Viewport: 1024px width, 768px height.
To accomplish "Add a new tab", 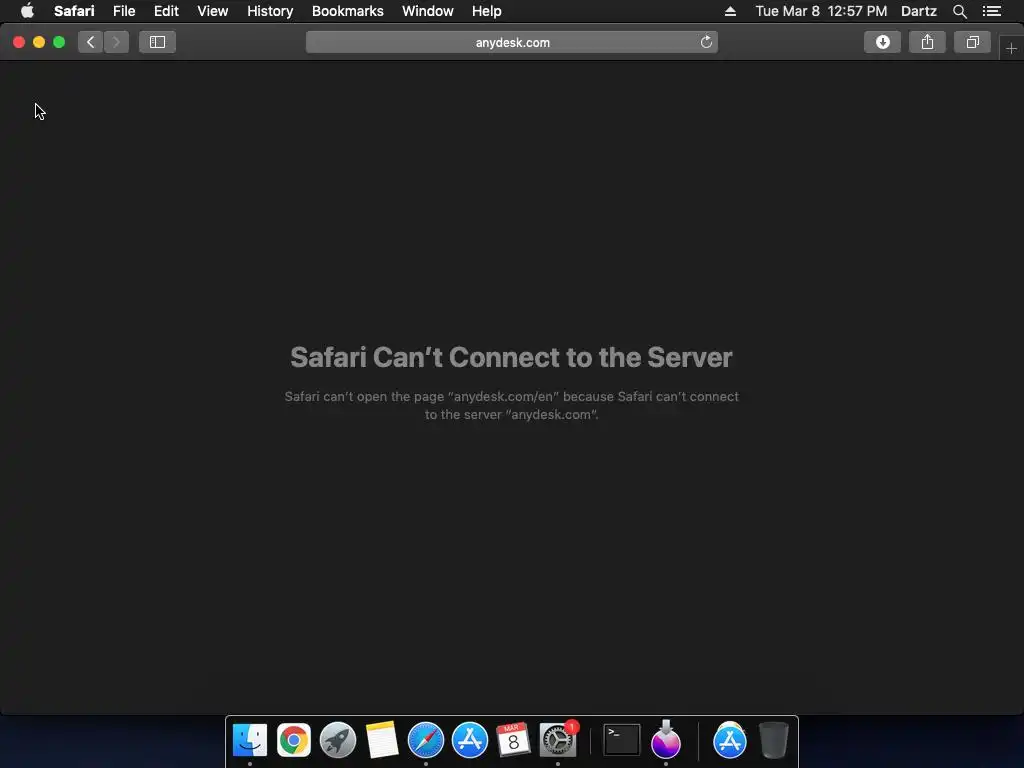I will tap(1011, 48).
